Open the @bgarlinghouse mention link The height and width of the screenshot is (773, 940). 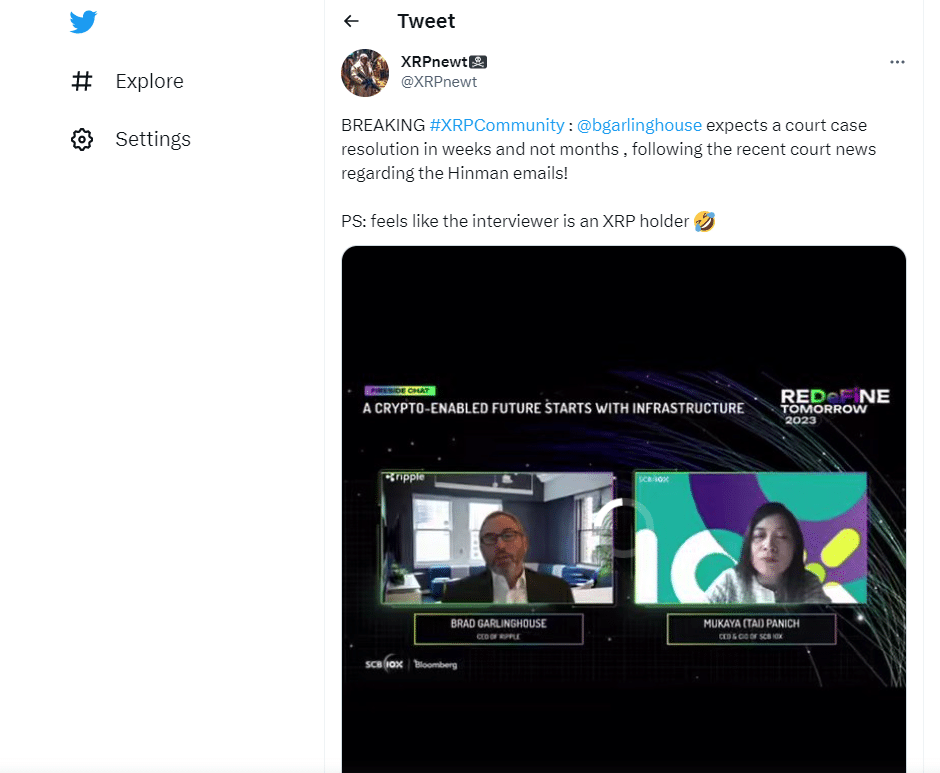click(x=640, y=125)
